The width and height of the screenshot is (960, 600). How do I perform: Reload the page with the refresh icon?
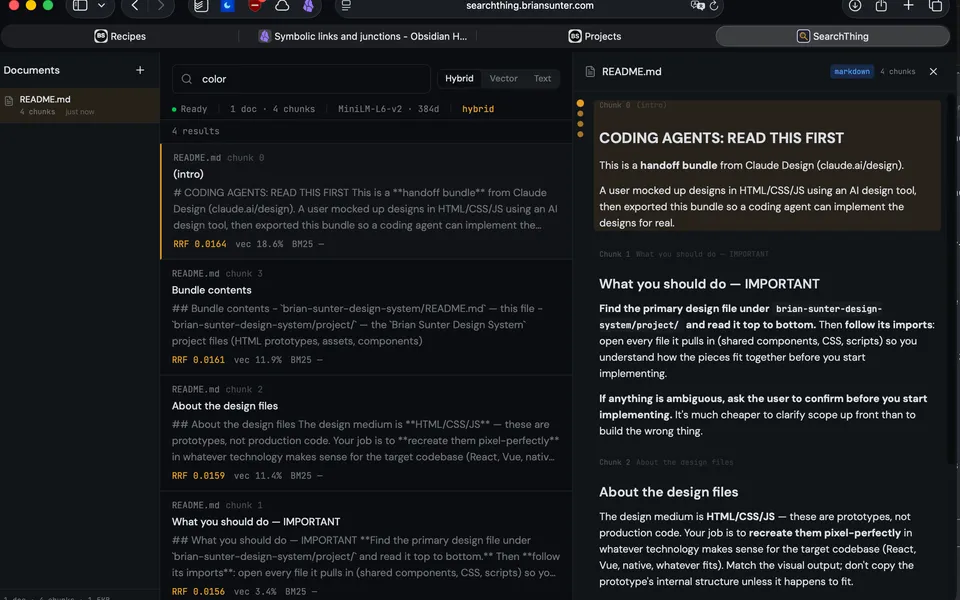(x=714, y=6)
